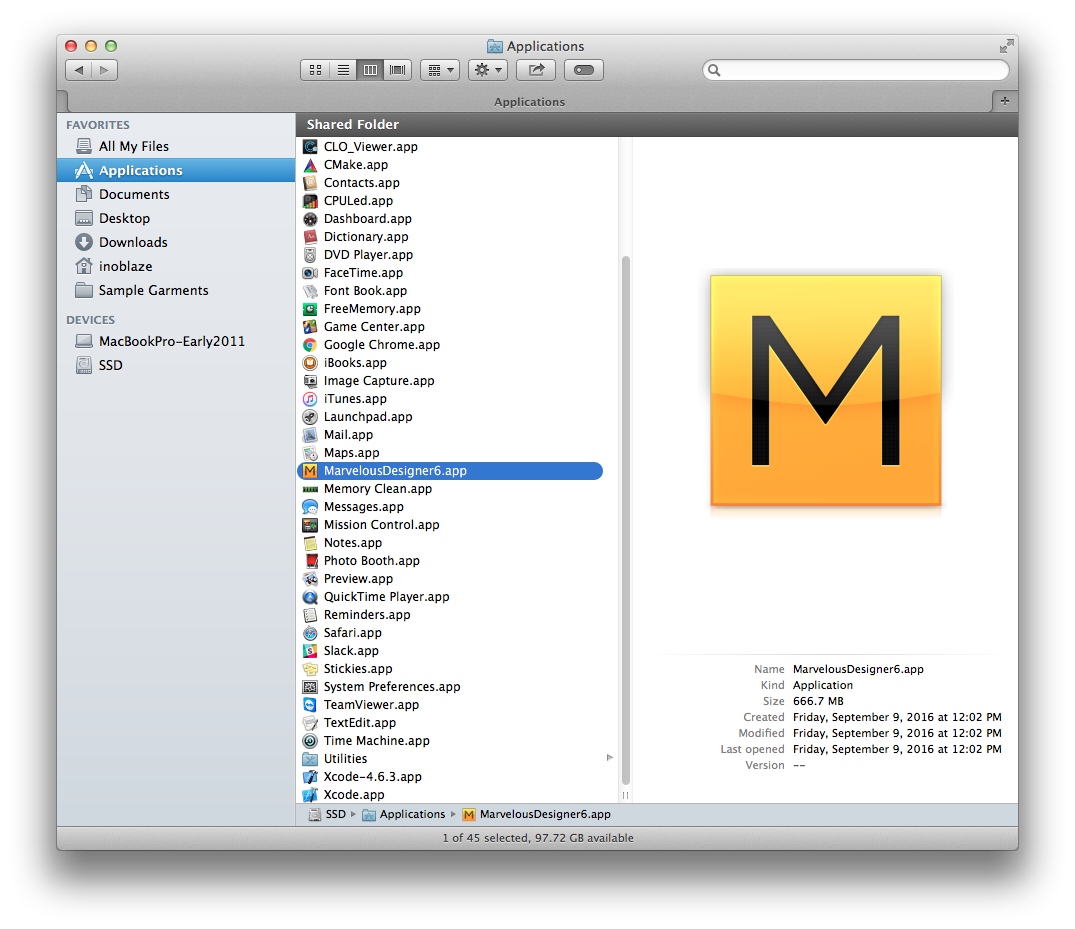Click the Edit Tags toolbar button

(x=584, y=70)
